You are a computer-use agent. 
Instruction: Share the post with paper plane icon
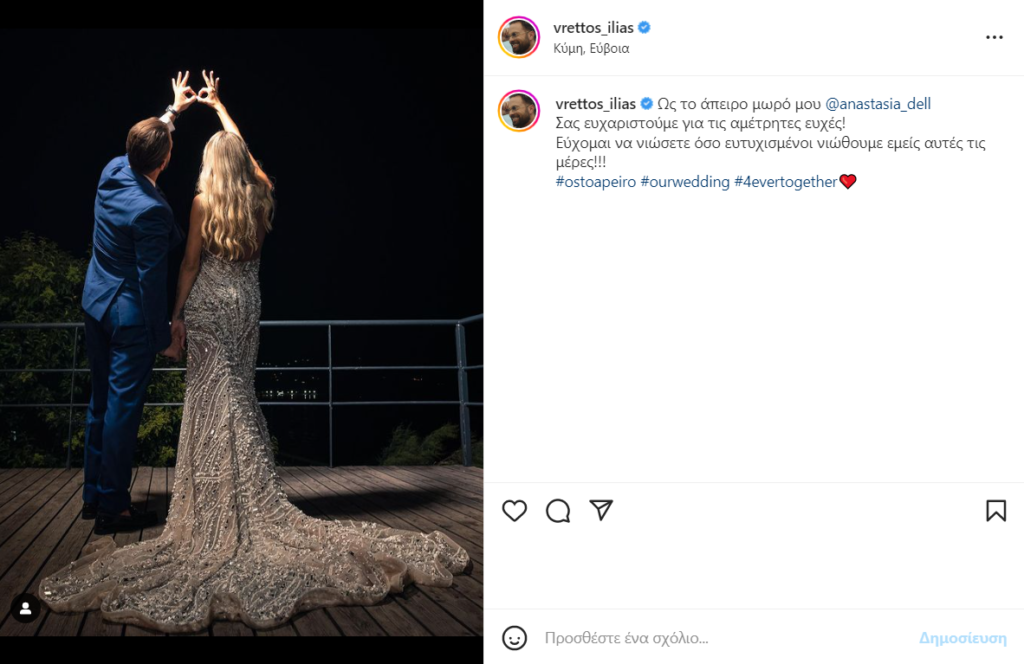(601, 511)
